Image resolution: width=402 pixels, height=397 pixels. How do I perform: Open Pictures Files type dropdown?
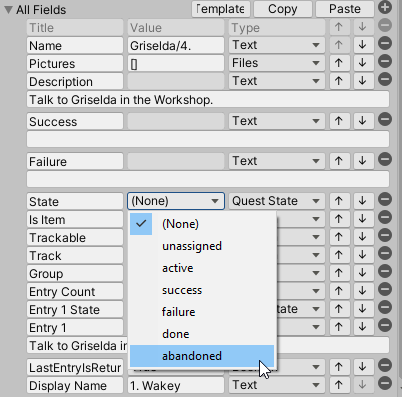(277, 63)
